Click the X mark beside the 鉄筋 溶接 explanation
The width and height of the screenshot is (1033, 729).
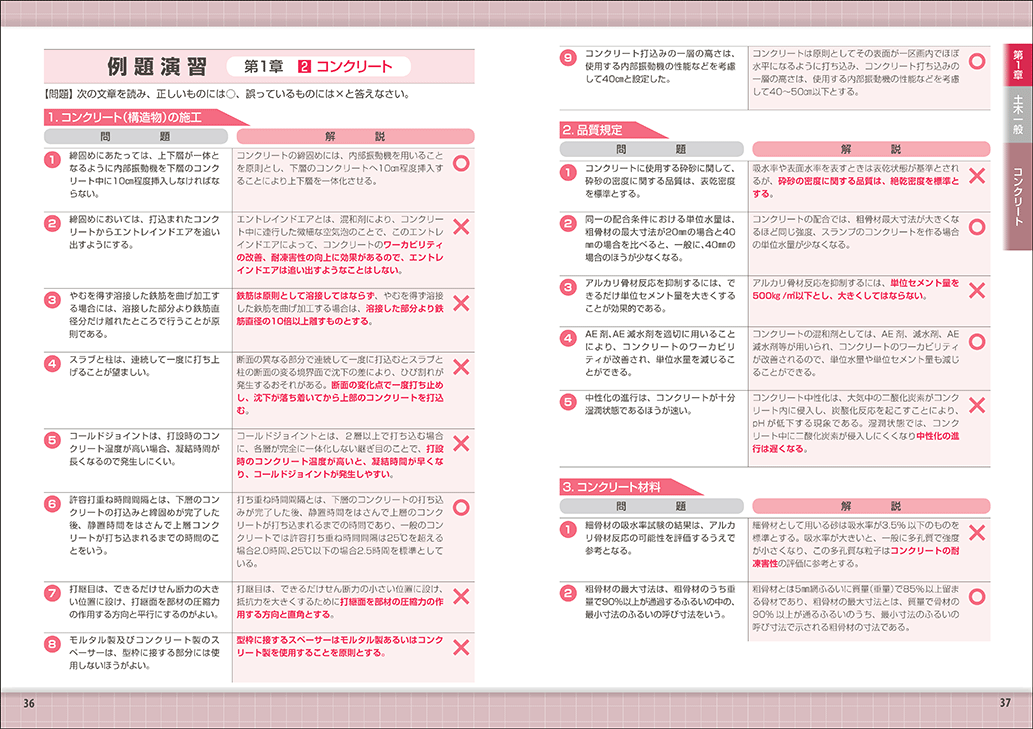point(461,303)
